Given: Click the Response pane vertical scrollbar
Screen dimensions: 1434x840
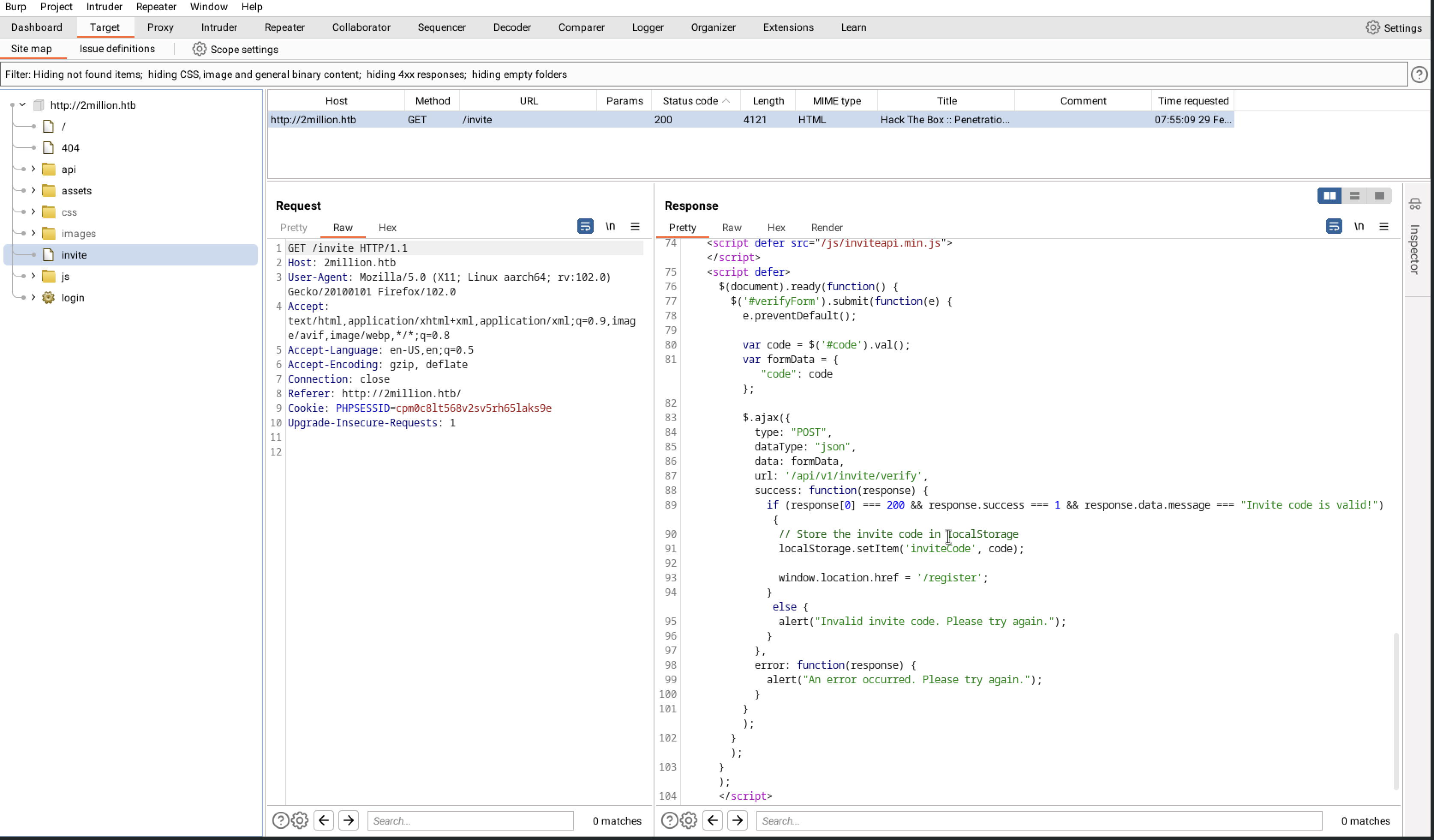Looking at the screenshot, I should click(1396, 711).
